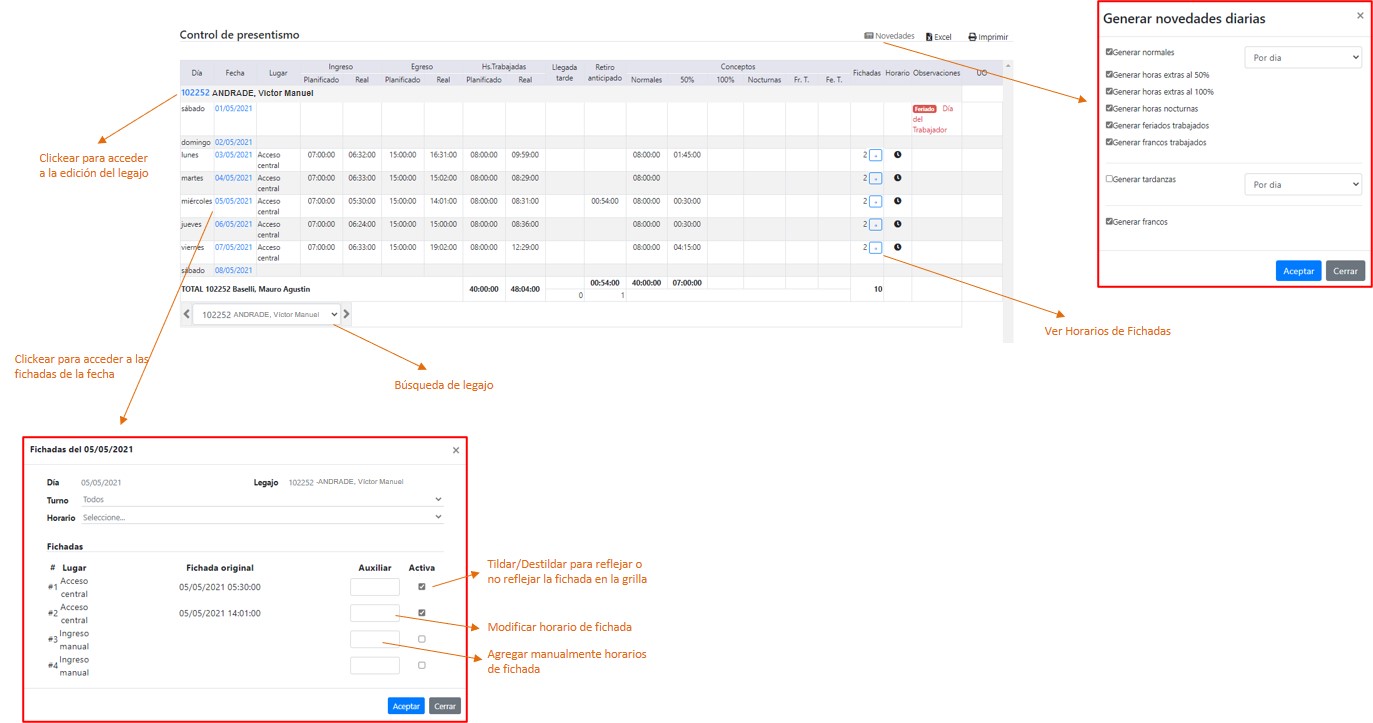Expand the Turno dropdown showing Todos
Image resolution: width=1373 pixels, height=723 pixels.
click(x=262, y=499)
